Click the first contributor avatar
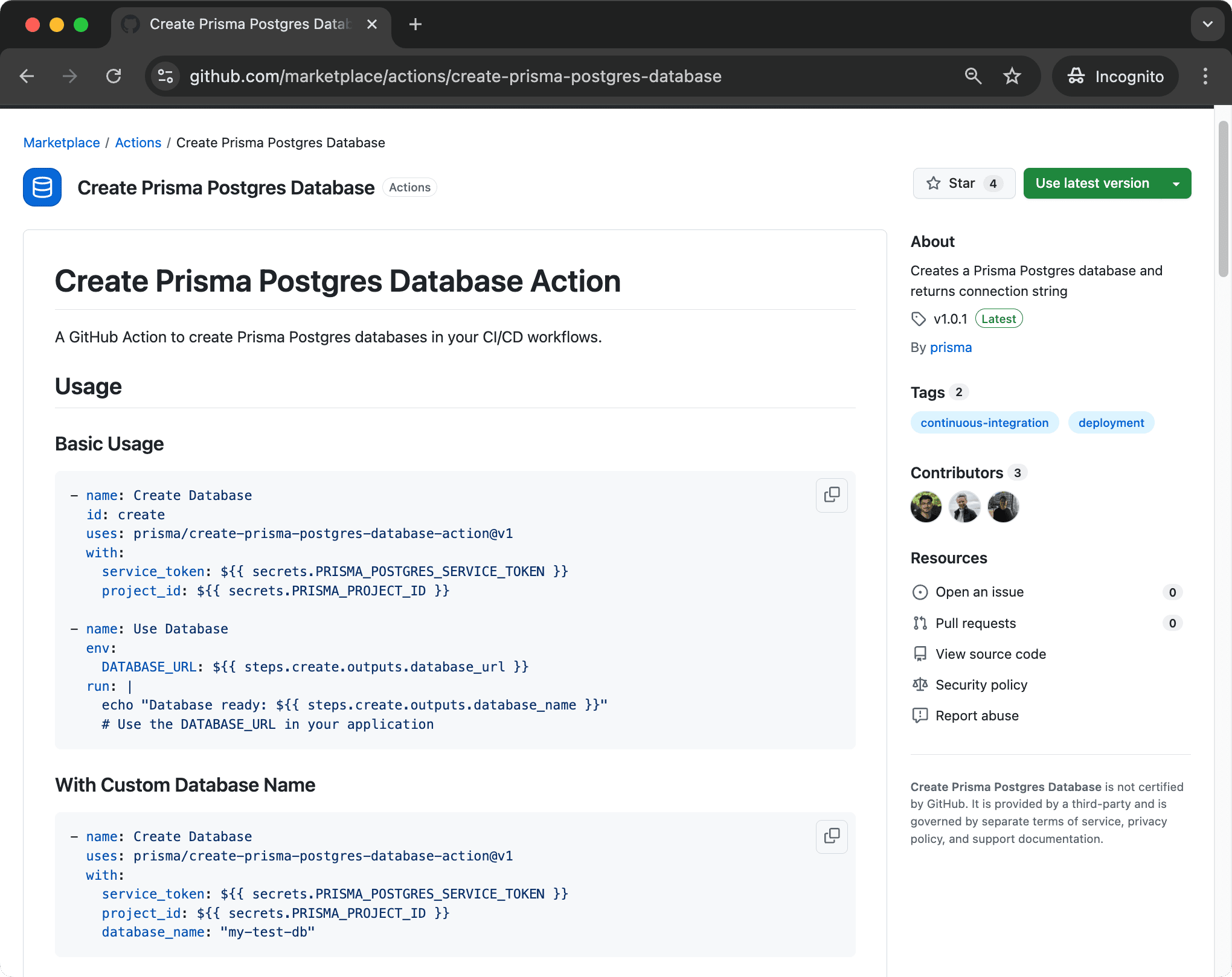This screenshot has height=977, width=1232. tap(926, 507)
